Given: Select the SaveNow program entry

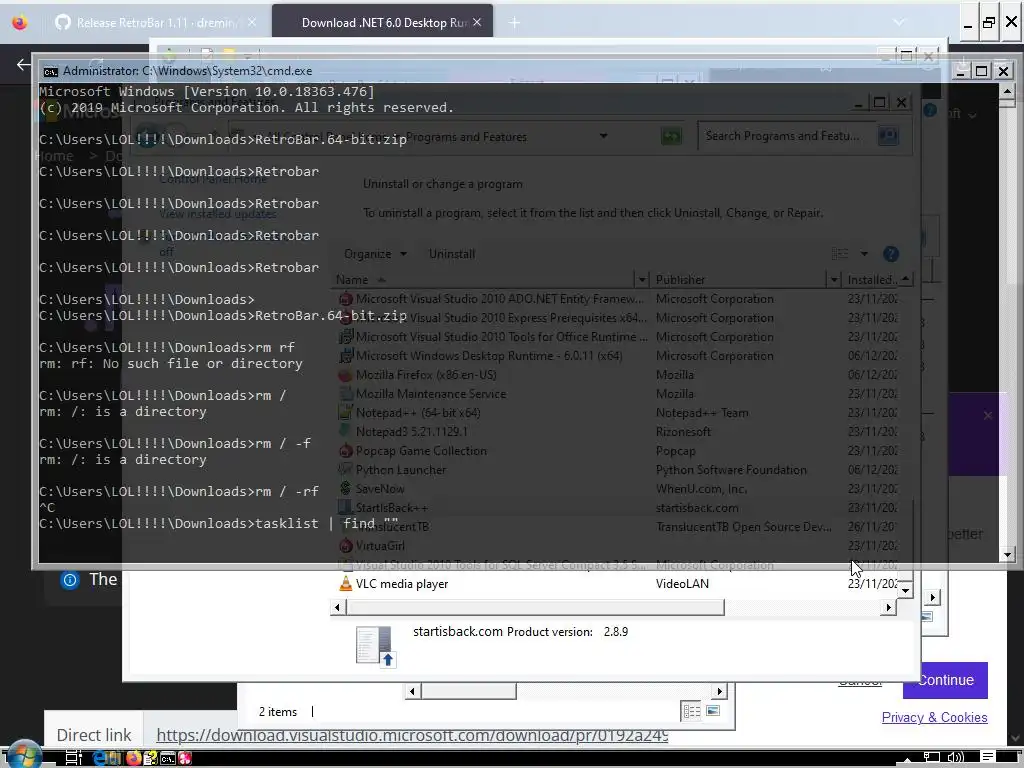Looking at the screenshot, I should [x=617, y=488].
